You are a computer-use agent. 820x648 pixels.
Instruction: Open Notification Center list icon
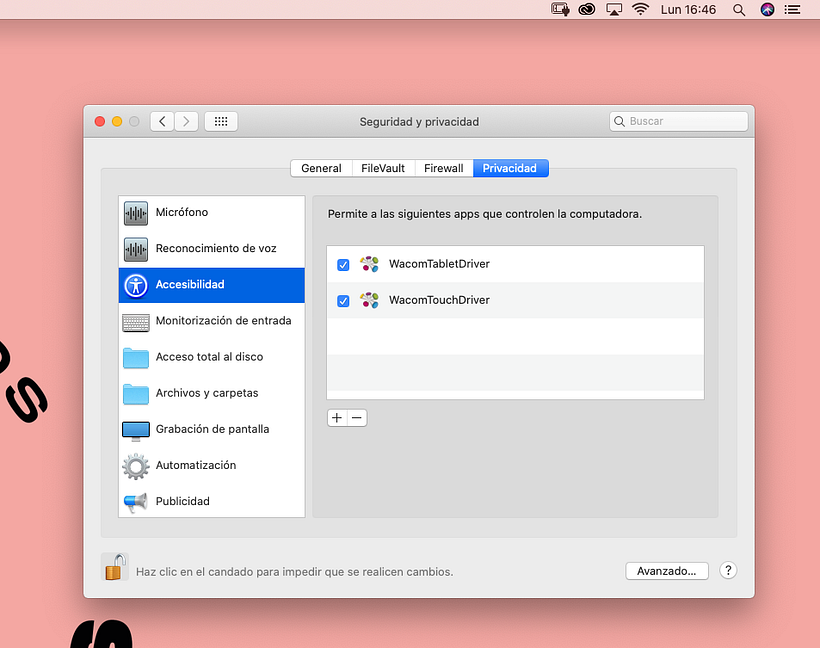(x=793, y=9)
